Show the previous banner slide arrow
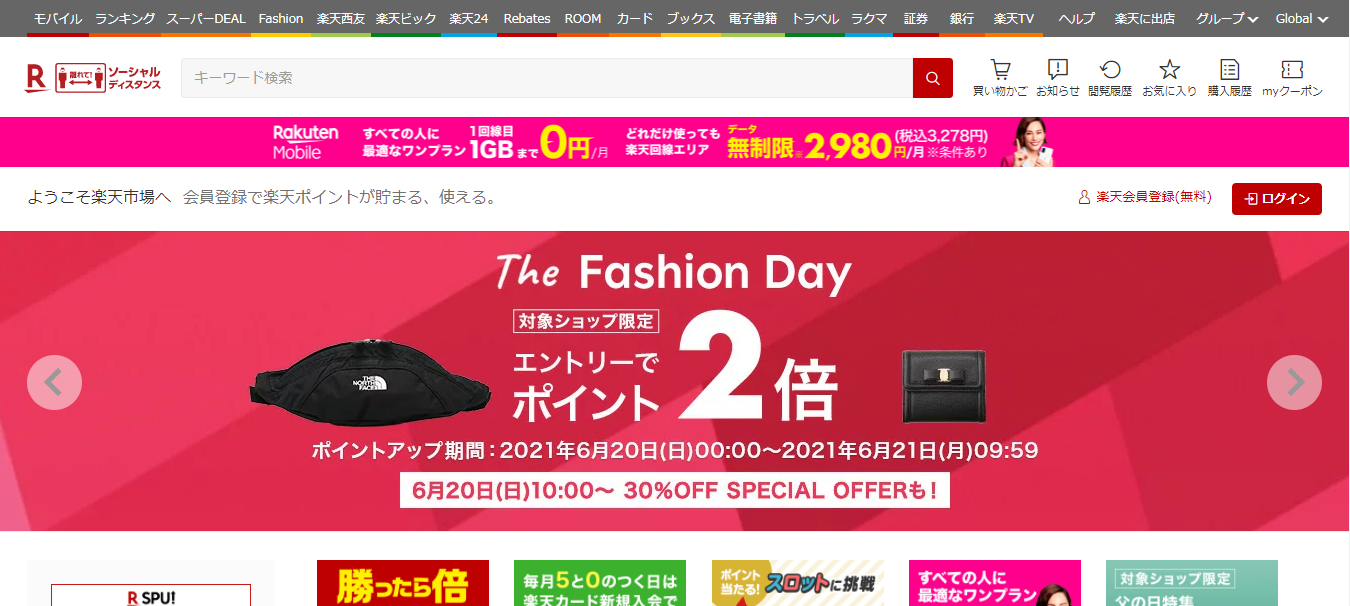Viewport: 1350px width, 606px height. point(54,382)
